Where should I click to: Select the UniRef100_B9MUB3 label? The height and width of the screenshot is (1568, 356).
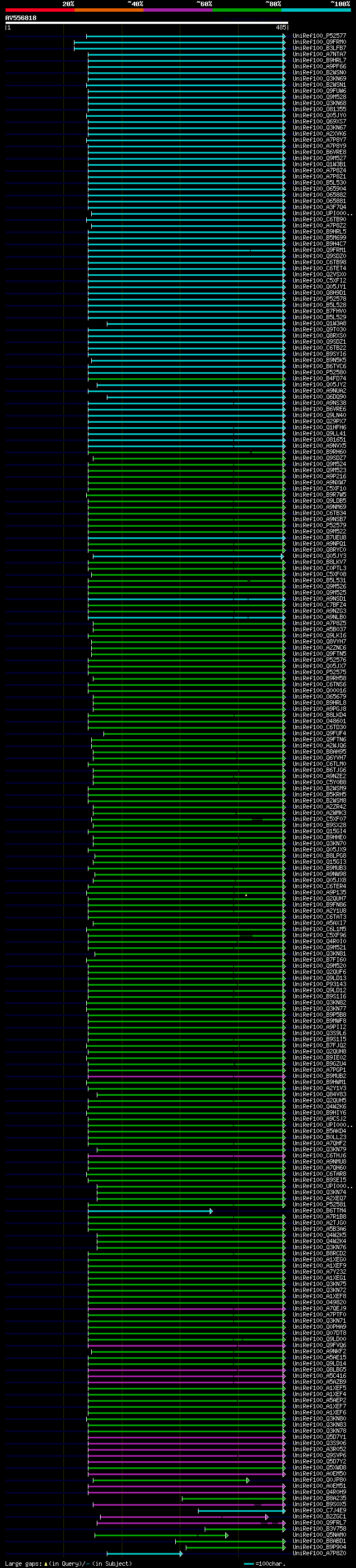pyautogui.click(x=319, y=868)
